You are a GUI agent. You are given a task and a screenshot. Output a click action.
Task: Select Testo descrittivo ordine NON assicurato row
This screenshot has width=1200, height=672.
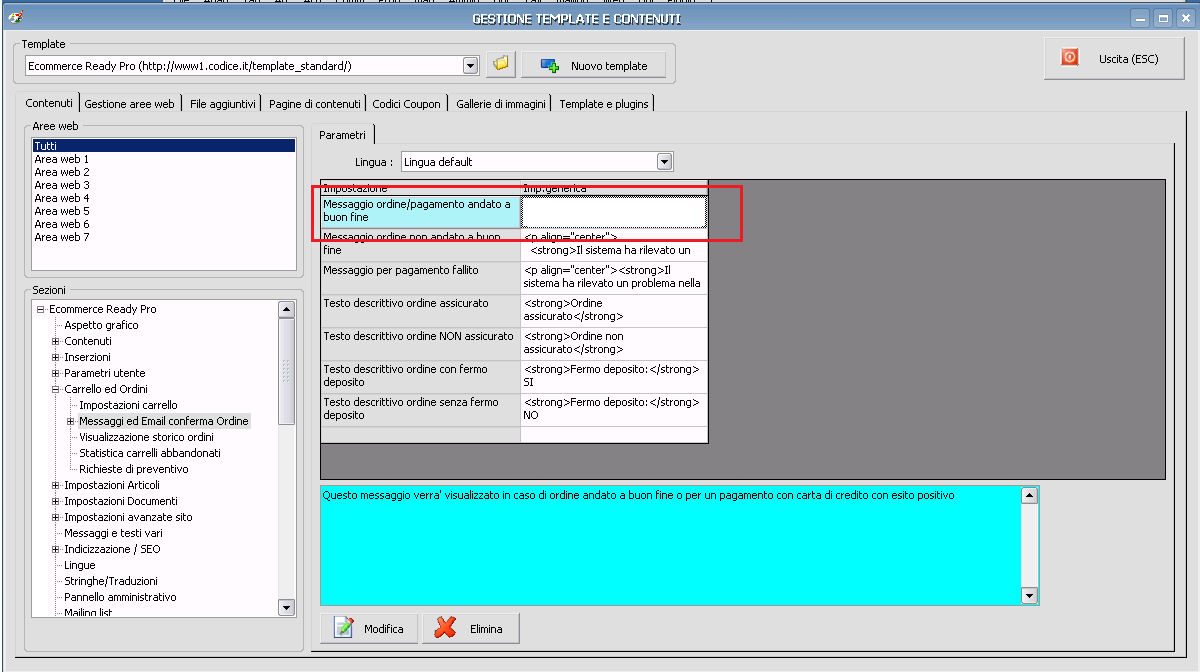[x=420, y=344]
